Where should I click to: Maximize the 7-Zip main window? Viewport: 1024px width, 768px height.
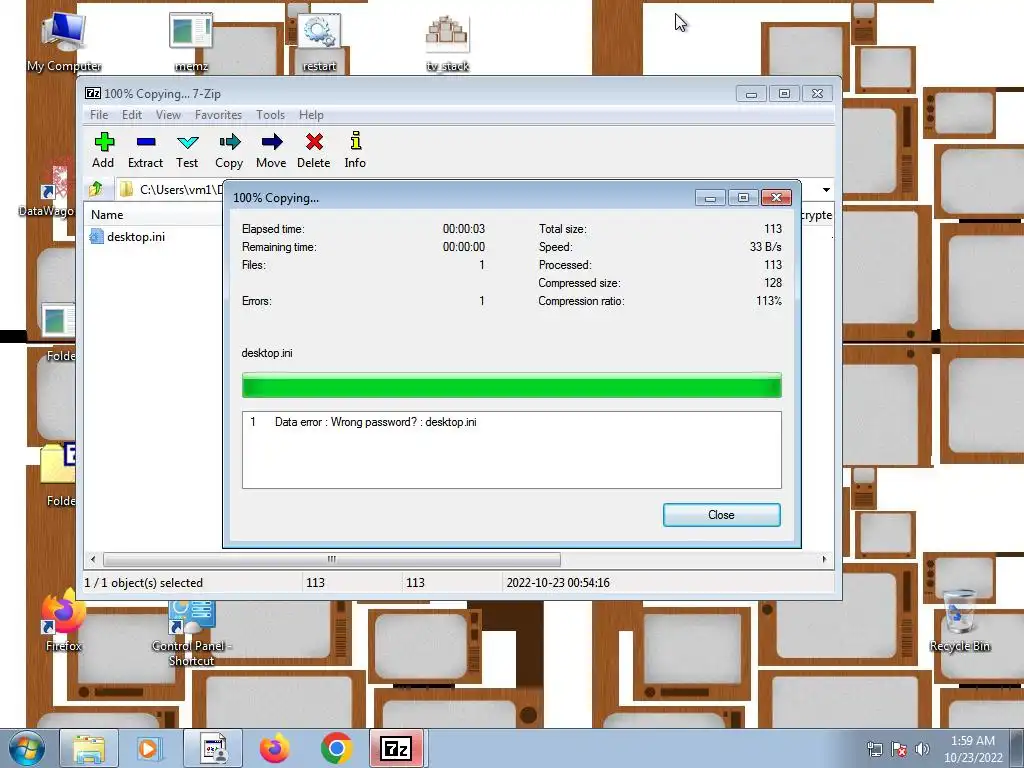click(784, 94)
